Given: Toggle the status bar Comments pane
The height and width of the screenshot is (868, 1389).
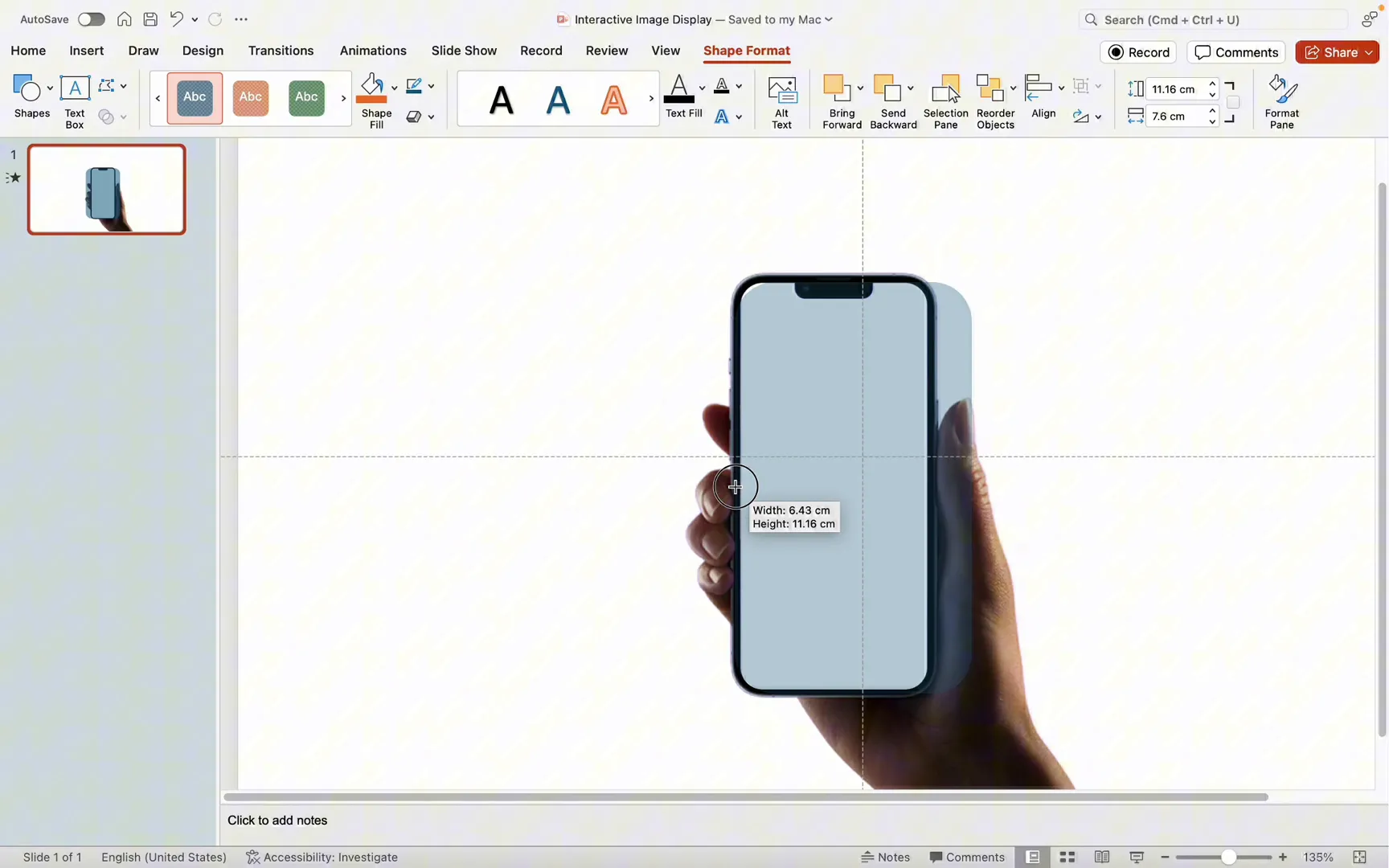Looking at the screenshot, I should 967,858.
